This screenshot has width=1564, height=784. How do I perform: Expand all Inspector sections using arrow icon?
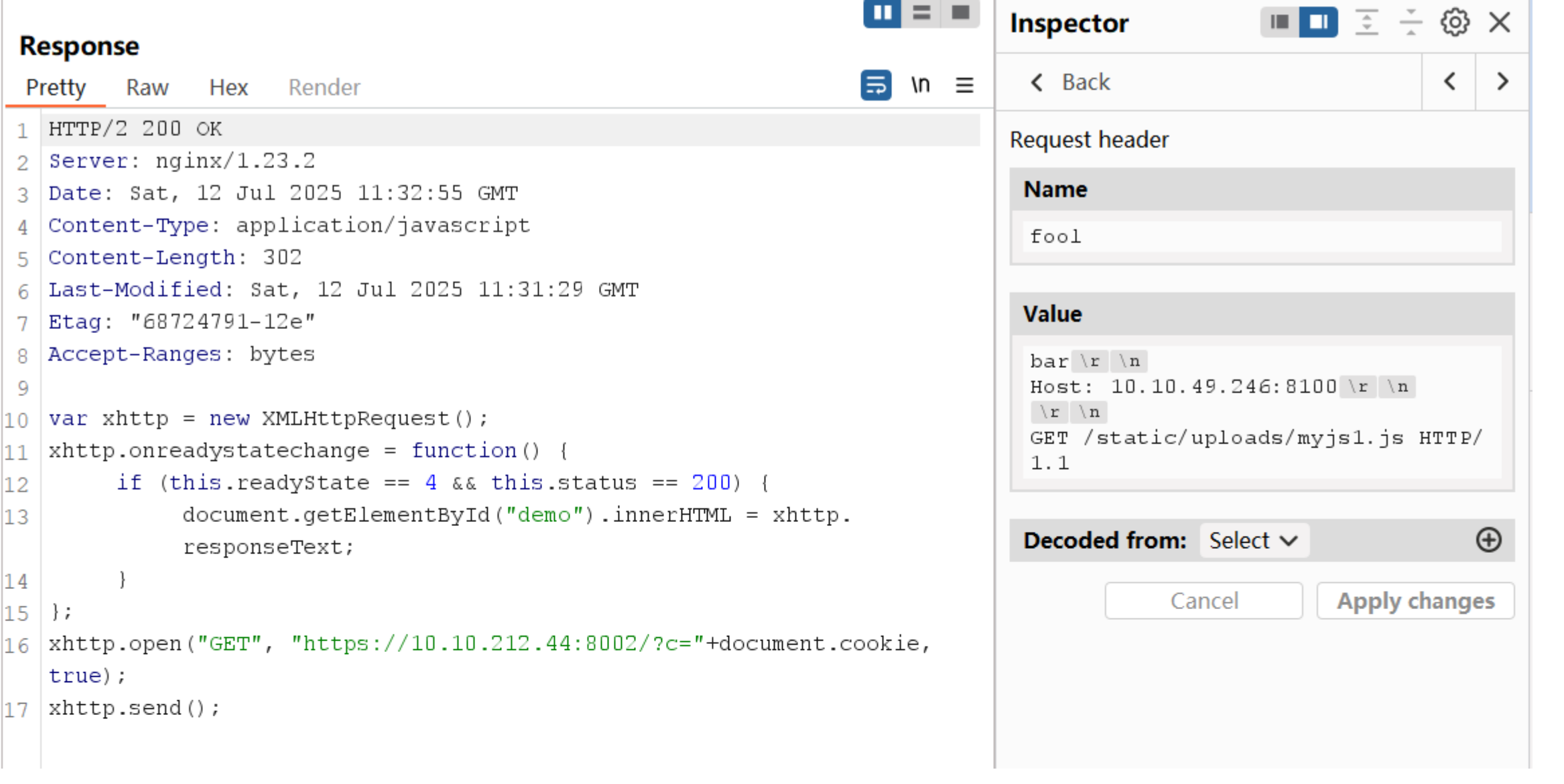click(x=1367, y=23)
